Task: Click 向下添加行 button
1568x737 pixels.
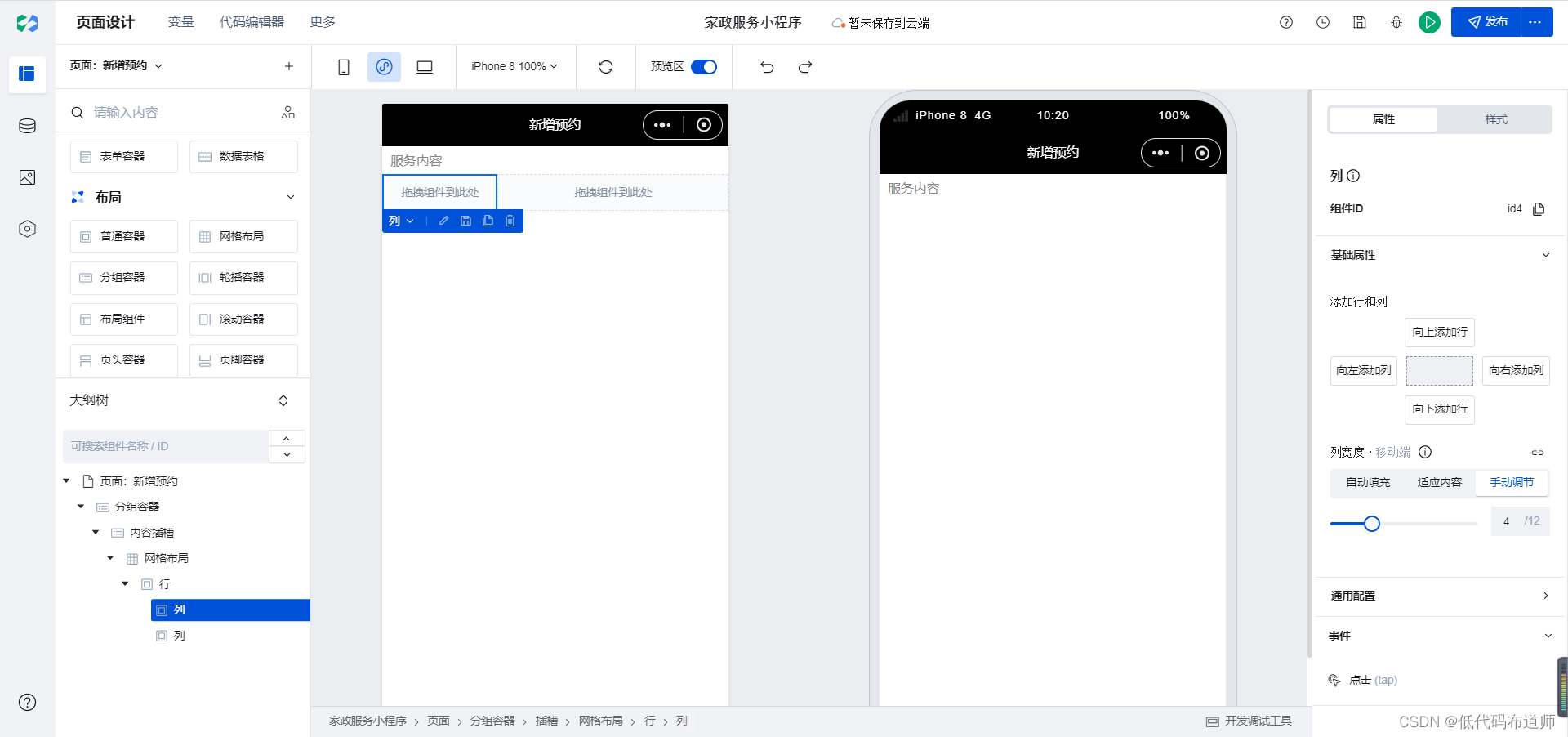Action: tap(1440, 409)
